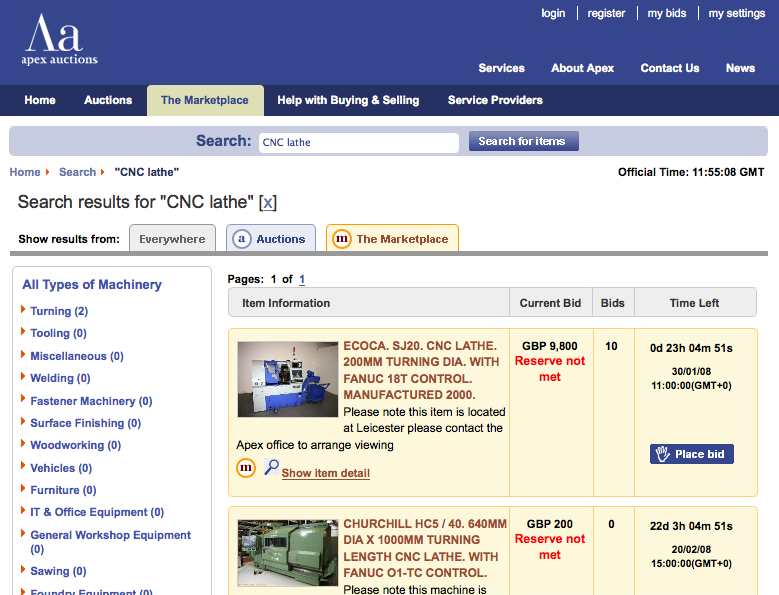The height and width of the screenshot is (595, 779).
Task: Click the red arrow beside Miscellaneous category
Action: 23,354
